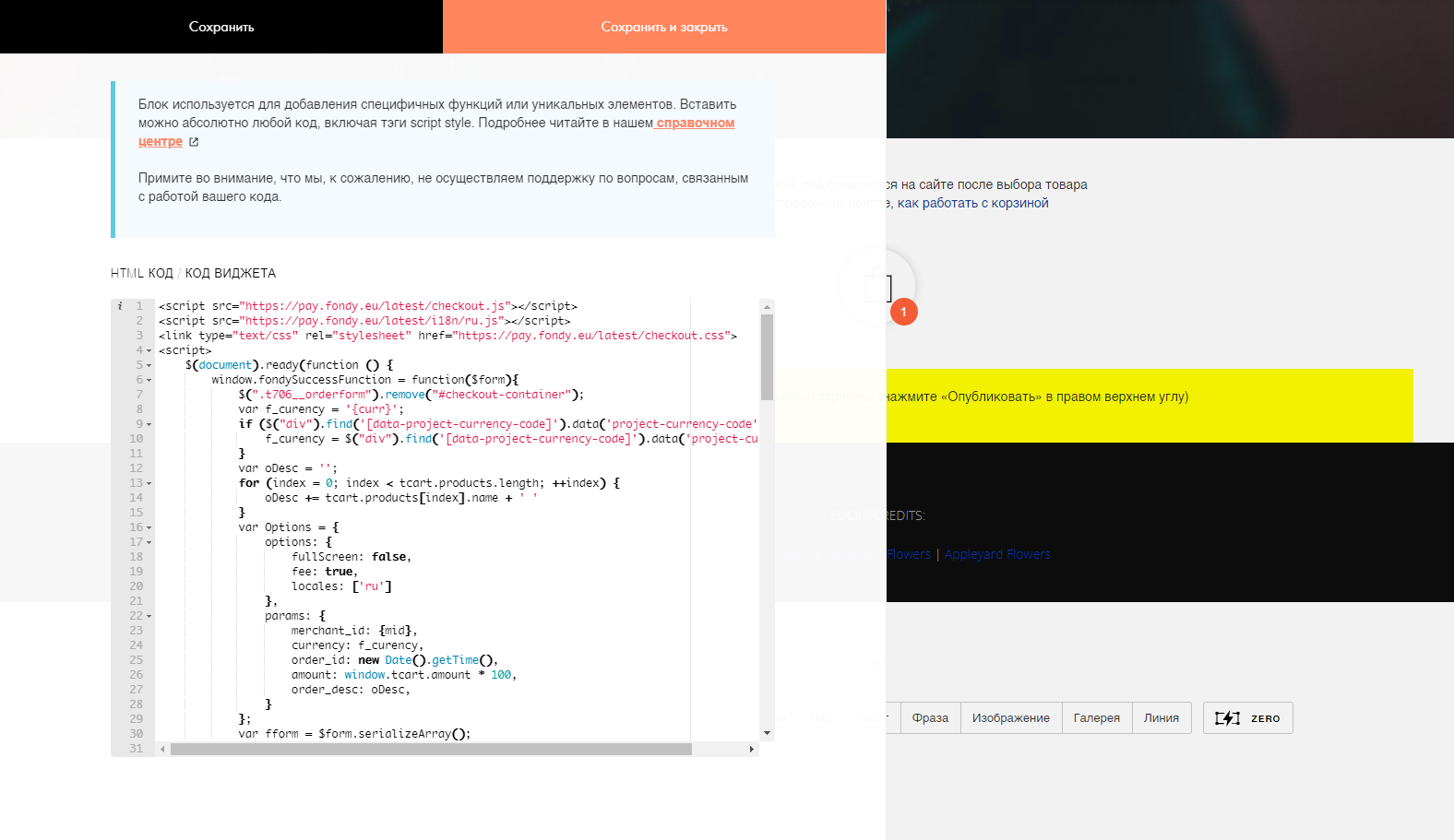Viewport: 1454px width, 840px height.
Task: Click the Сохранить и закрыть button
Action: [x=664, y=27]
